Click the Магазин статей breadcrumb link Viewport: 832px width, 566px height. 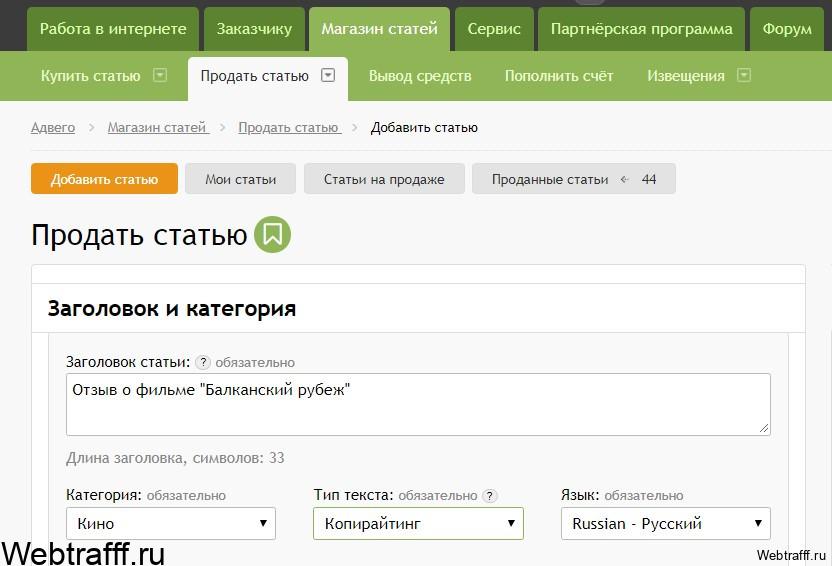[x=158, y=127]
